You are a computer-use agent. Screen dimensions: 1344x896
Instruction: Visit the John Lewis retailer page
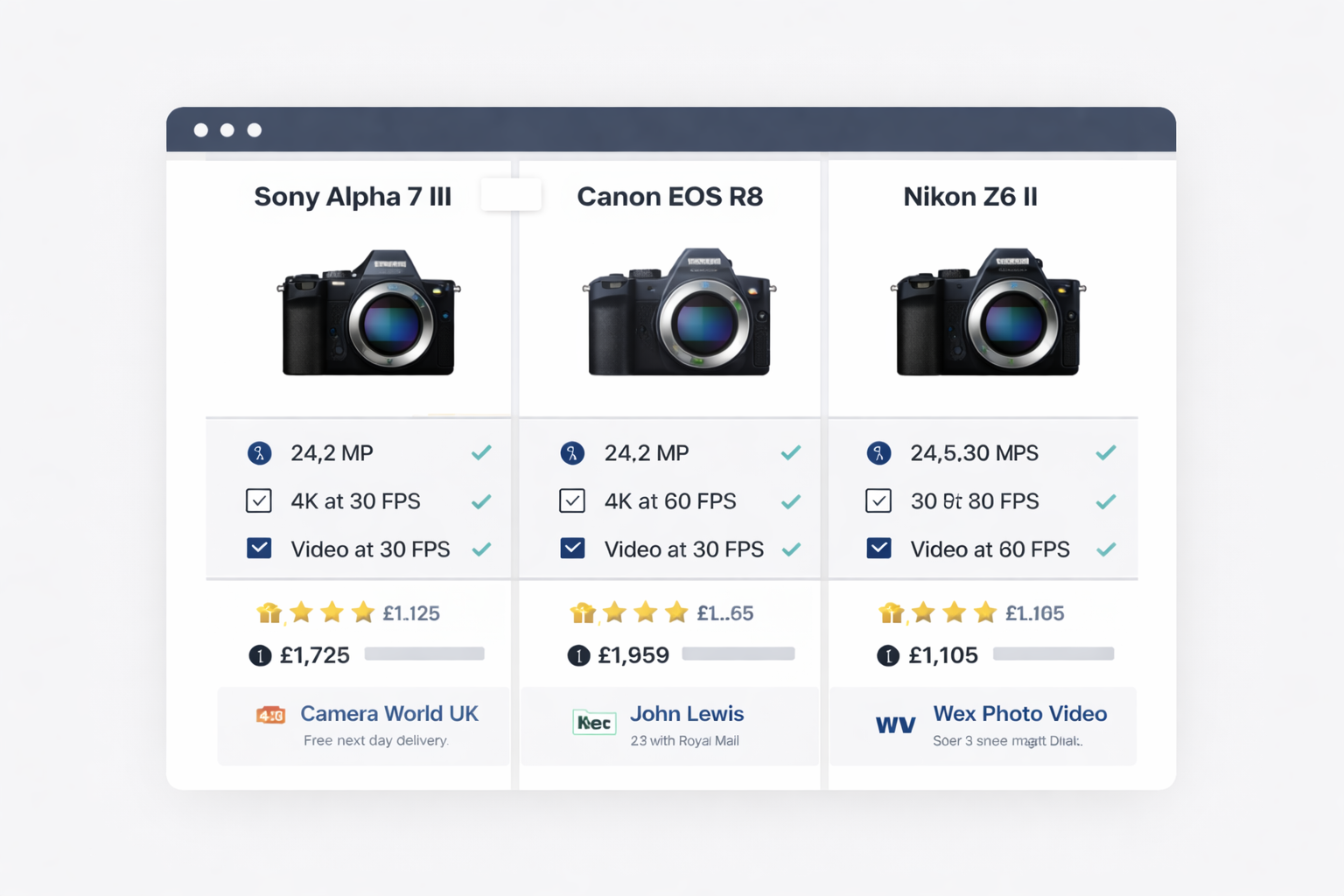tap(686, 714)
